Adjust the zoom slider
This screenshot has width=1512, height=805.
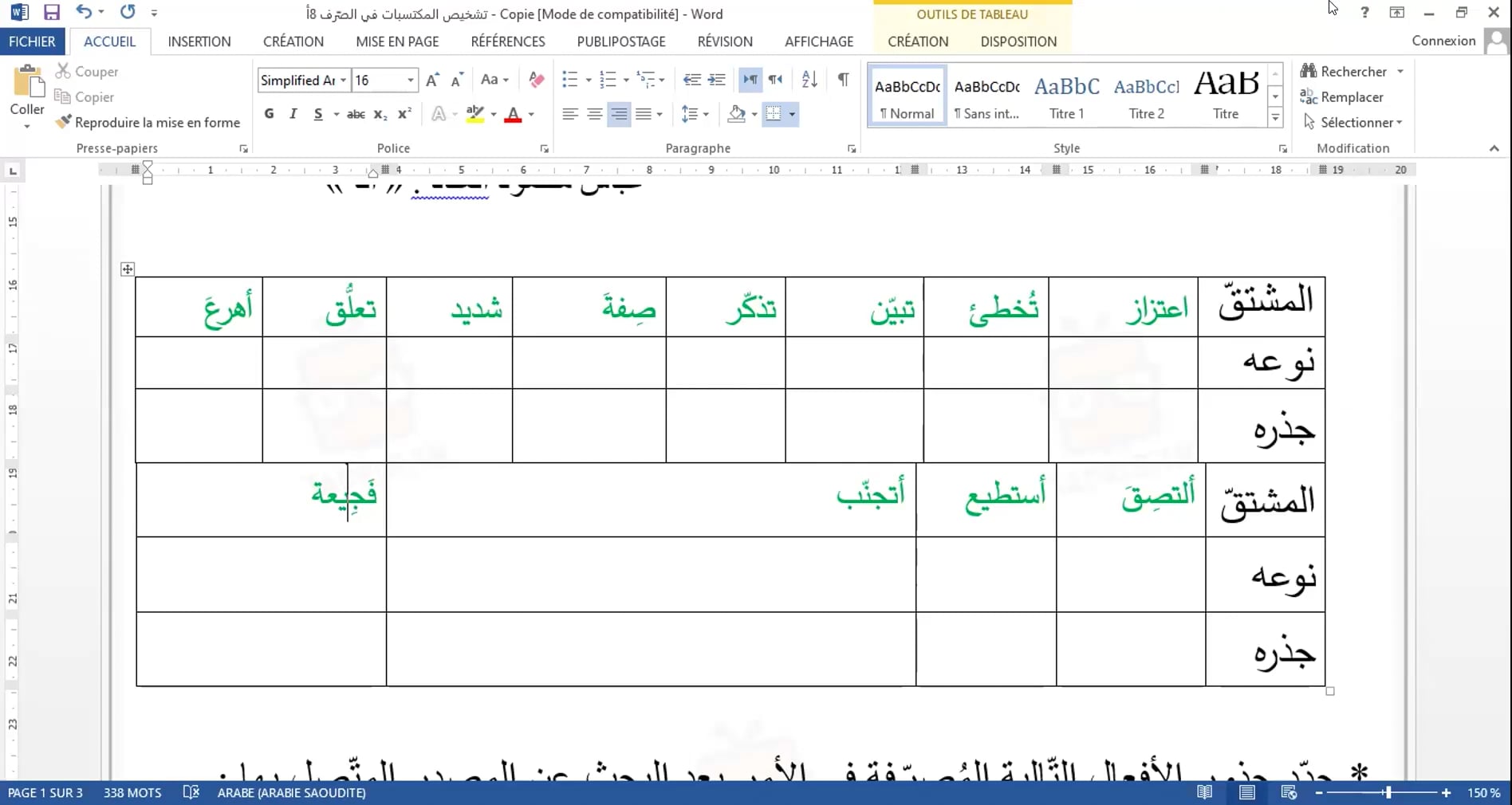[1388, 793]
